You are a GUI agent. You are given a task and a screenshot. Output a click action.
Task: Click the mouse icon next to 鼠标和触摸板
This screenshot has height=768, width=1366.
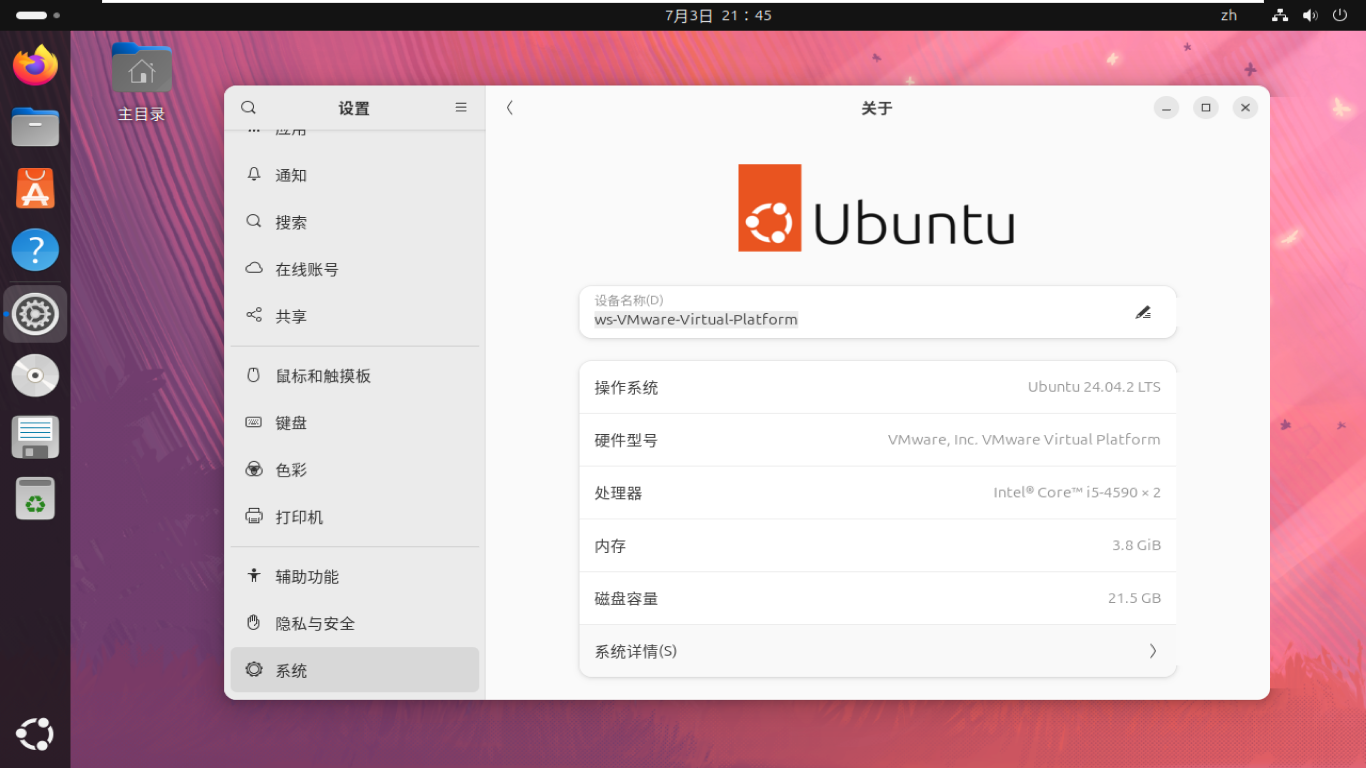click(254, 375)
